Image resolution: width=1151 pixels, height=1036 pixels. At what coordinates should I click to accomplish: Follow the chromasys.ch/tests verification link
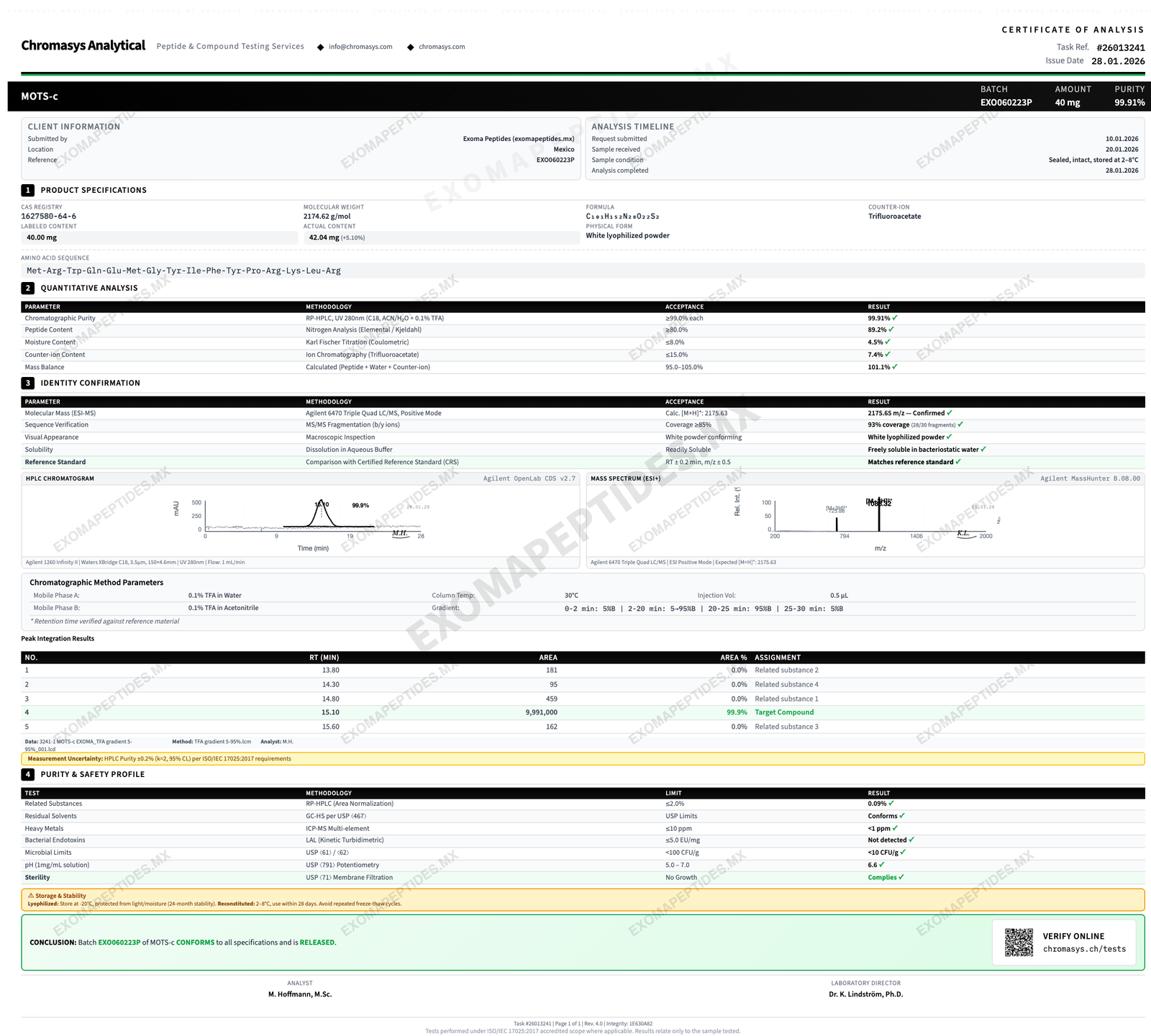(x=1084, y=949)
